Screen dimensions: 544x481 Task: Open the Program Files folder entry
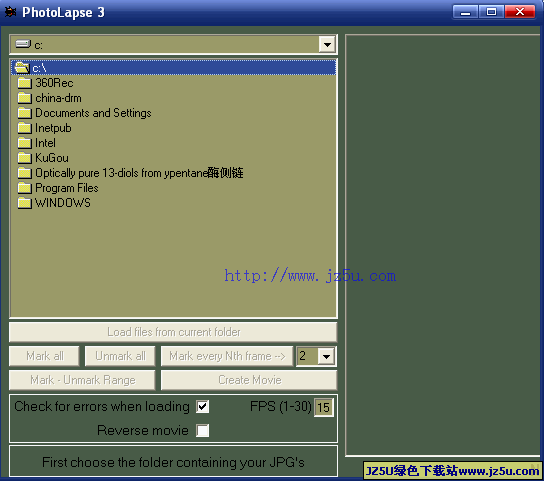point(67,188)
